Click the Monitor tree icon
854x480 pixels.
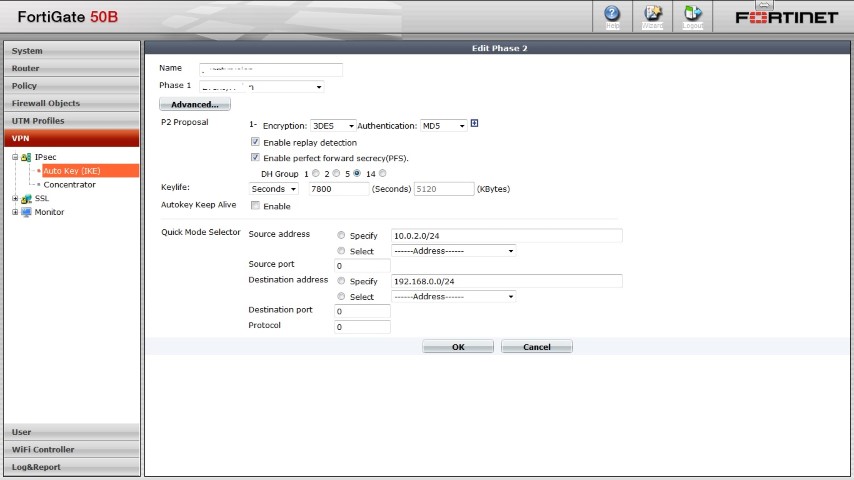pos(26,212)
